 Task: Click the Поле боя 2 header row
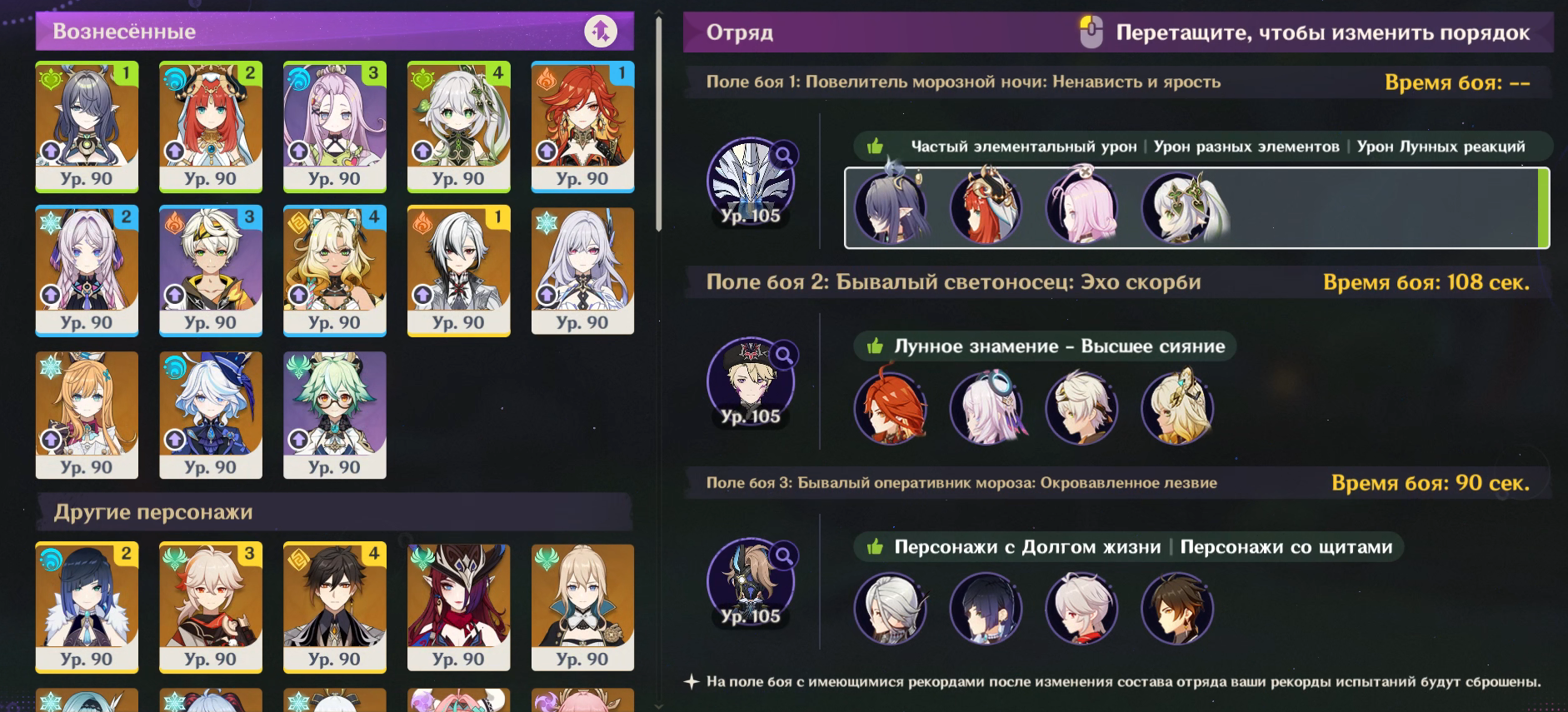pos(1118,282)
